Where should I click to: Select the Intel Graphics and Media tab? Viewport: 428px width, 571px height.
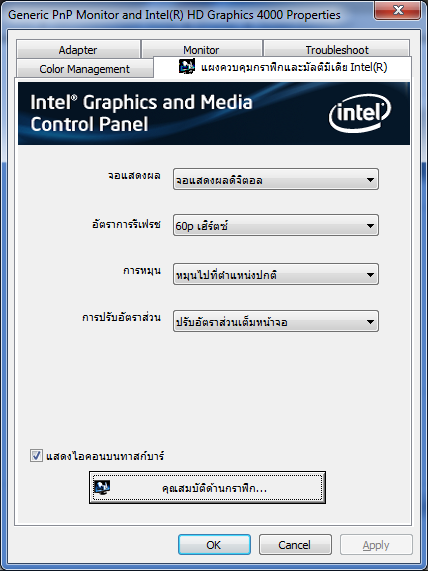click(282, 67)
